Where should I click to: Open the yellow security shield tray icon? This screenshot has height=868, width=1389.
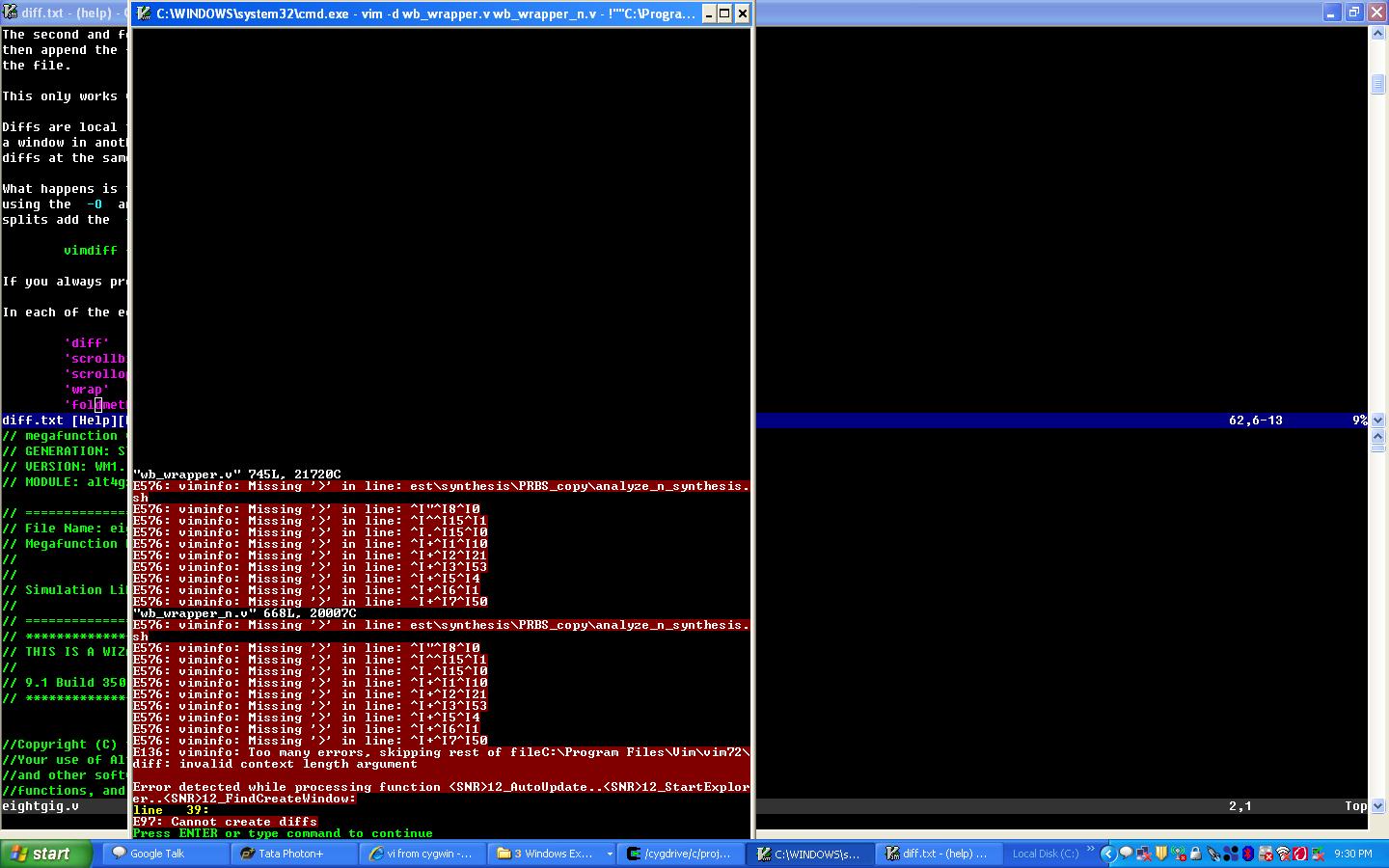tap(1160, 854)
